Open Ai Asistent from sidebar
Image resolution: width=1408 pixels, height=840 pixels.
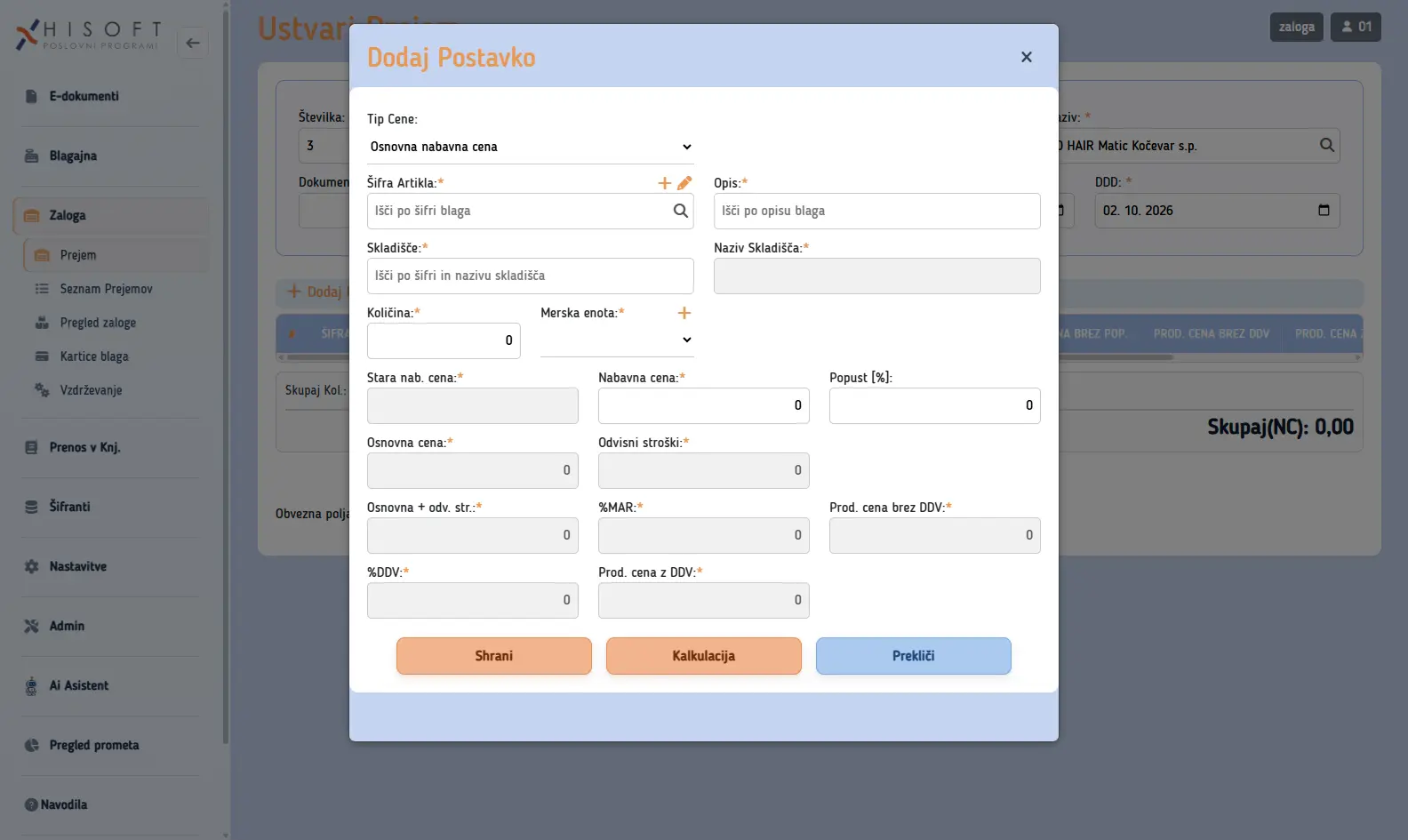[110, 685]
